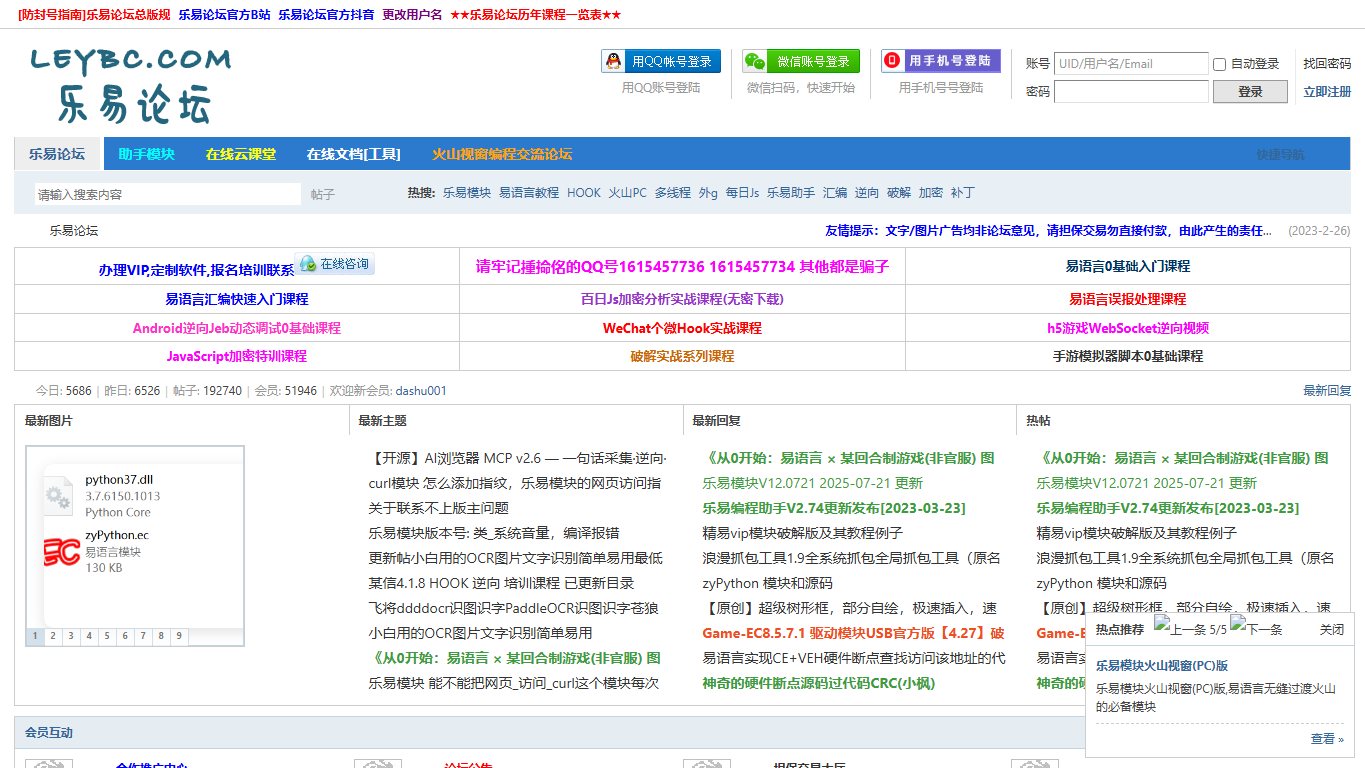The image size is (1365, 768).
Task: Select slide number 9 in the image carousel
Action: (179, 636)
